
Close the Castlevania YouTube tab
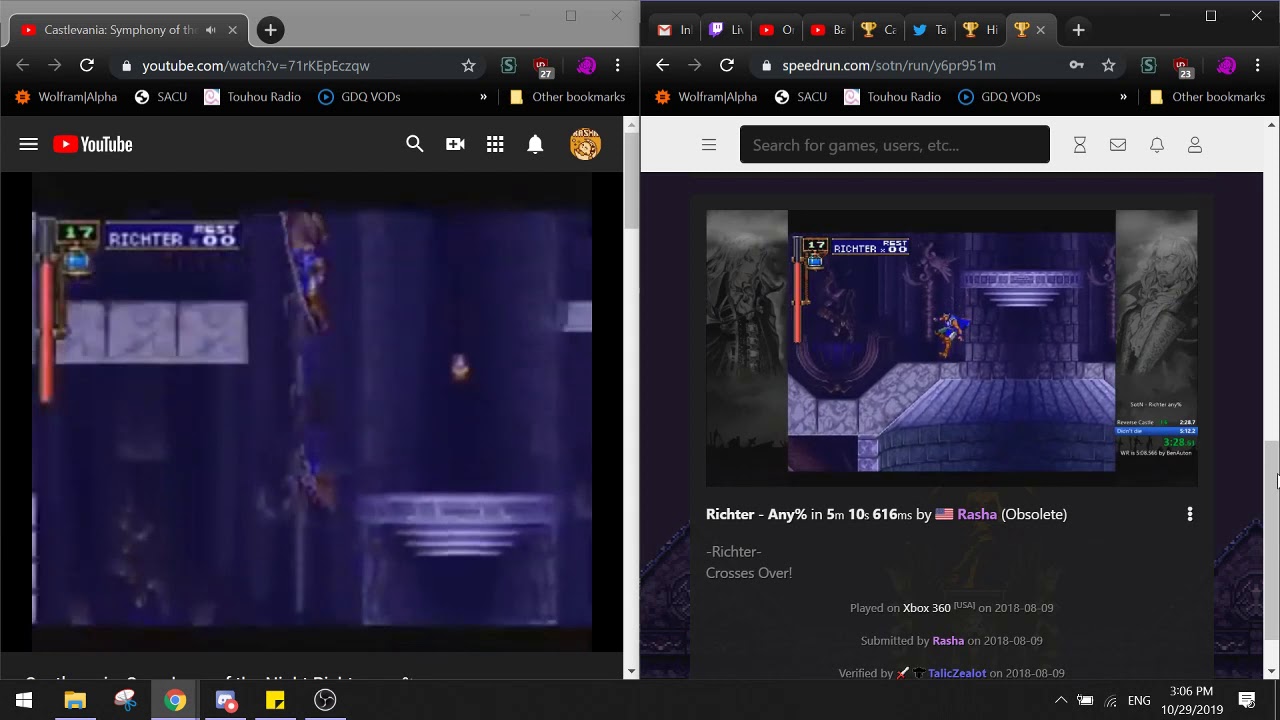233,30
